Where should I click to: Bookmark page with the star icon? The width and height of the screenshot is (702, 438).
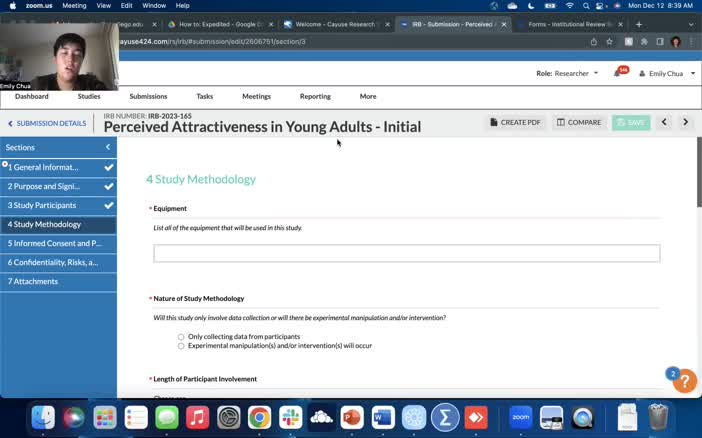click(x=609, y=42)
